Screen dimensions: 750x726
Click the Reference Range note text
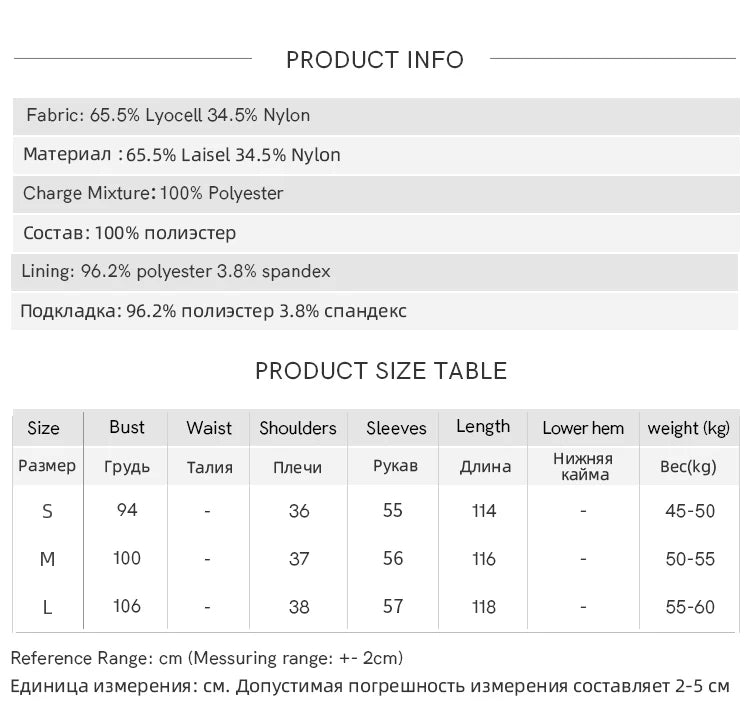point(207,659)
